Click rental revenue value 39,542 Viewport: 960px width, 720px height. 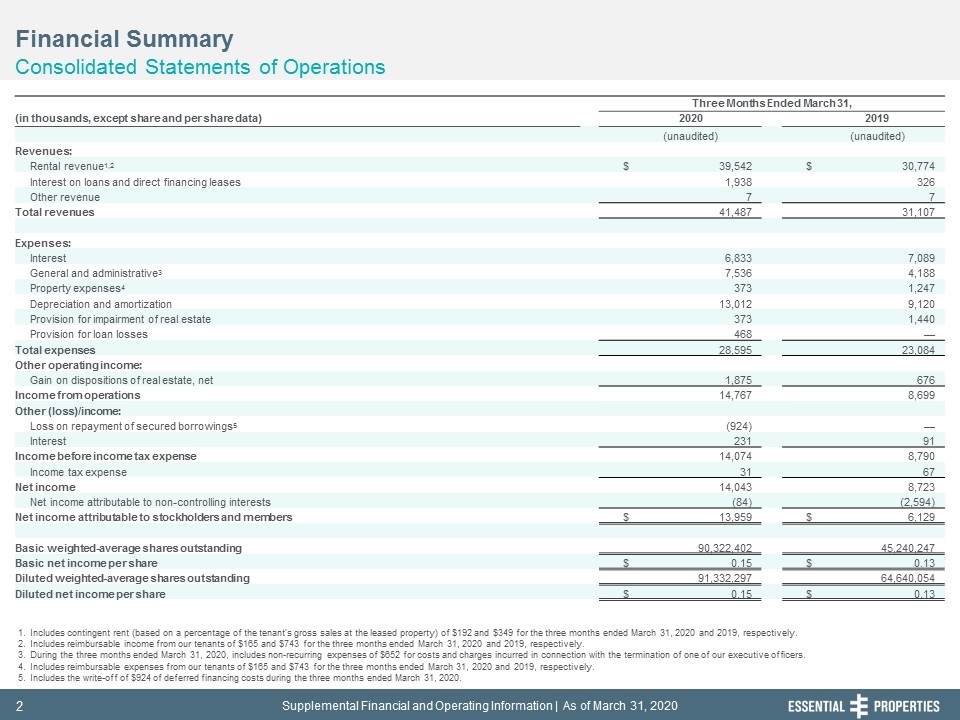(x=735, y=166)
